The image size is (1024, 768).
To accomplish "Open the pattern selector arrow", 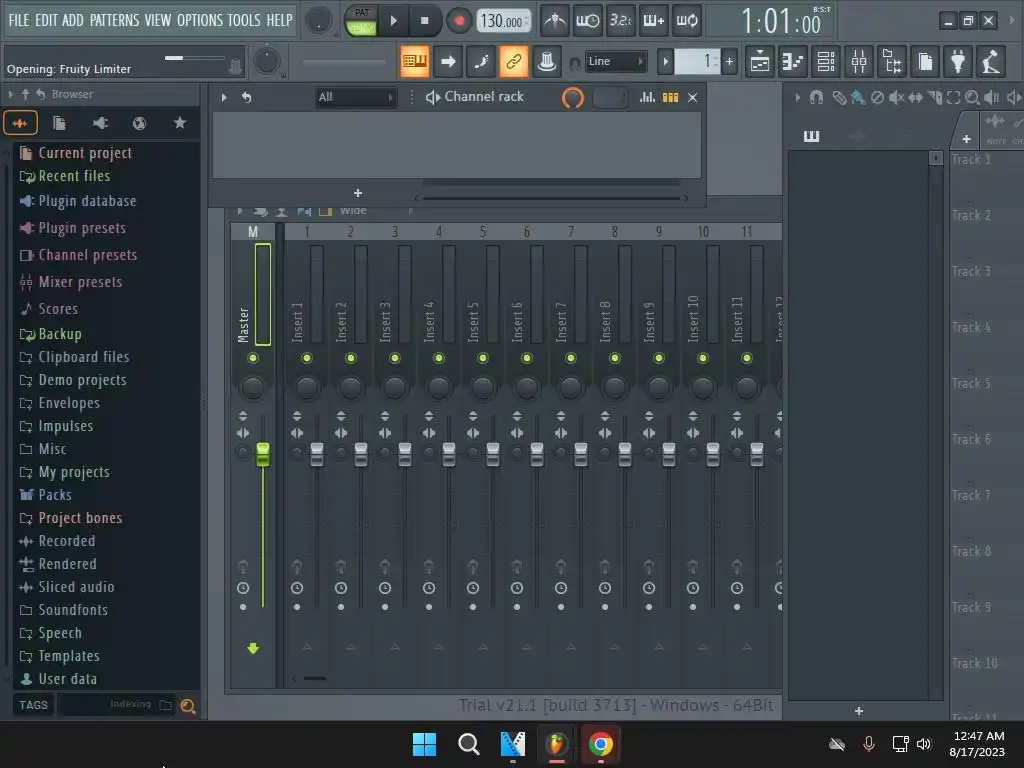I will click(665, 62).
